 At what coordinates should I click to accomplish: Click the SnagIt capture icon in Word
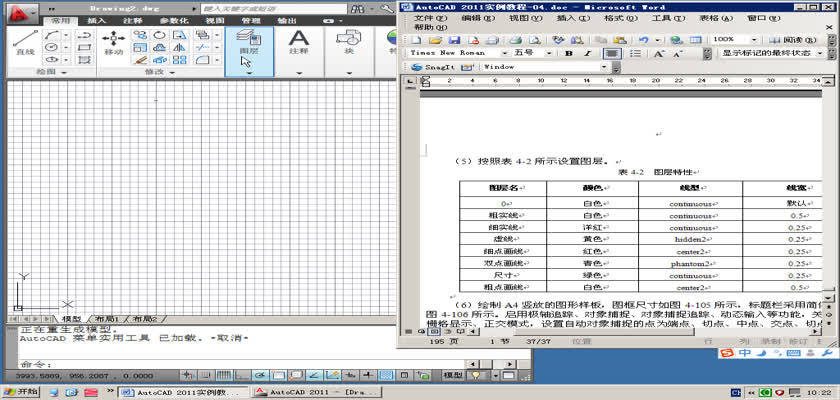(419, 67)
